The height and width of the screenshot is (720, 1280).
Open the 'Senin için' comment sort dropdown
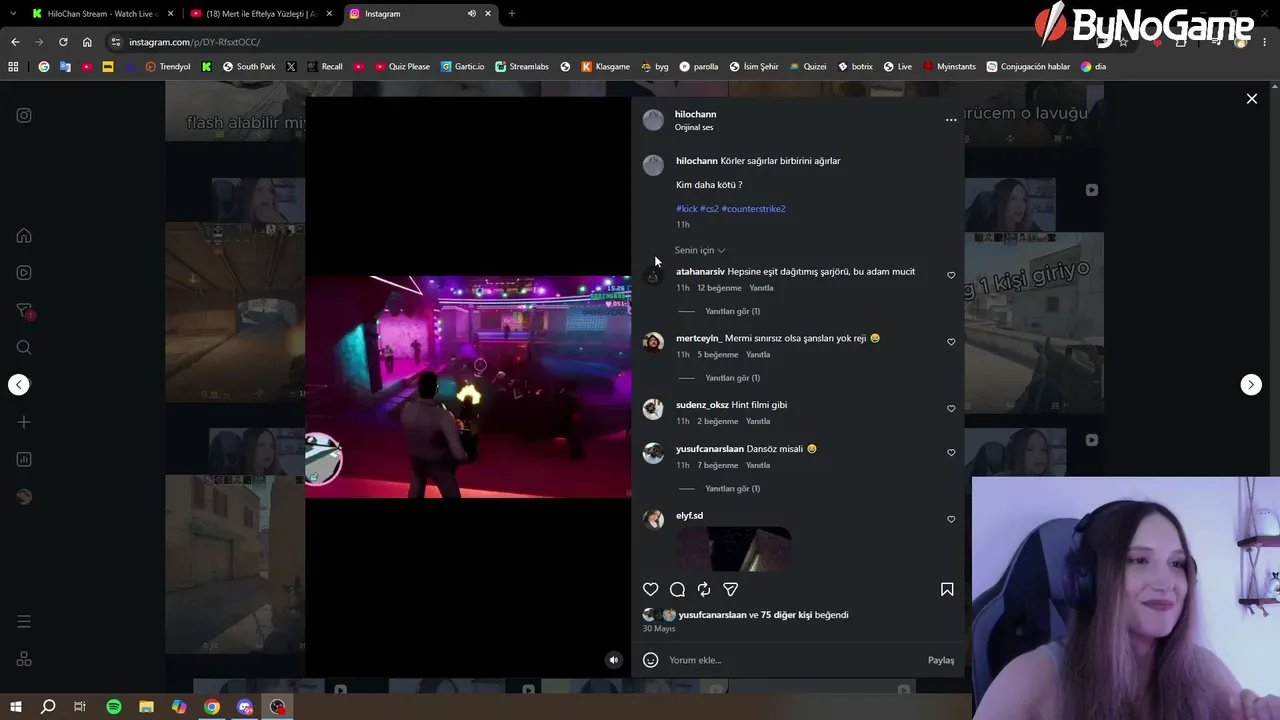[x=699, y=250]
